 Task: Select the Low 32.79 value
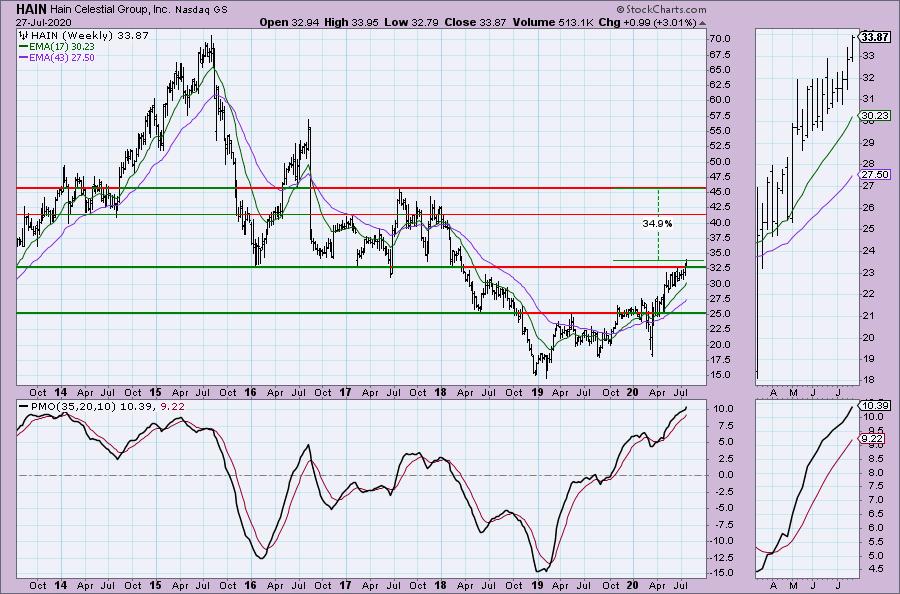click(x=410, y=22)
